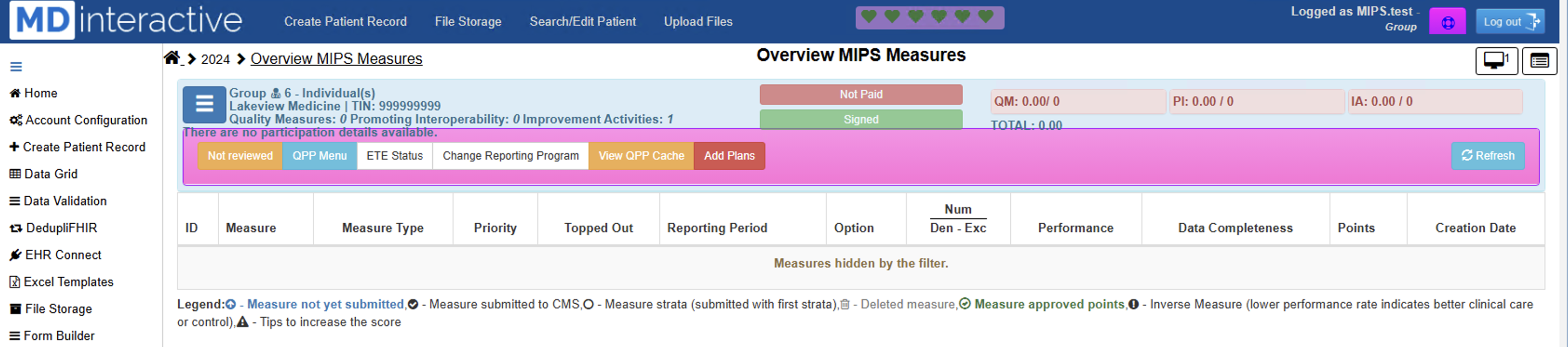Open Form Builder in the sidebar
The height and width of the screenshot is (347, 1568).
(x=52, y=335)
